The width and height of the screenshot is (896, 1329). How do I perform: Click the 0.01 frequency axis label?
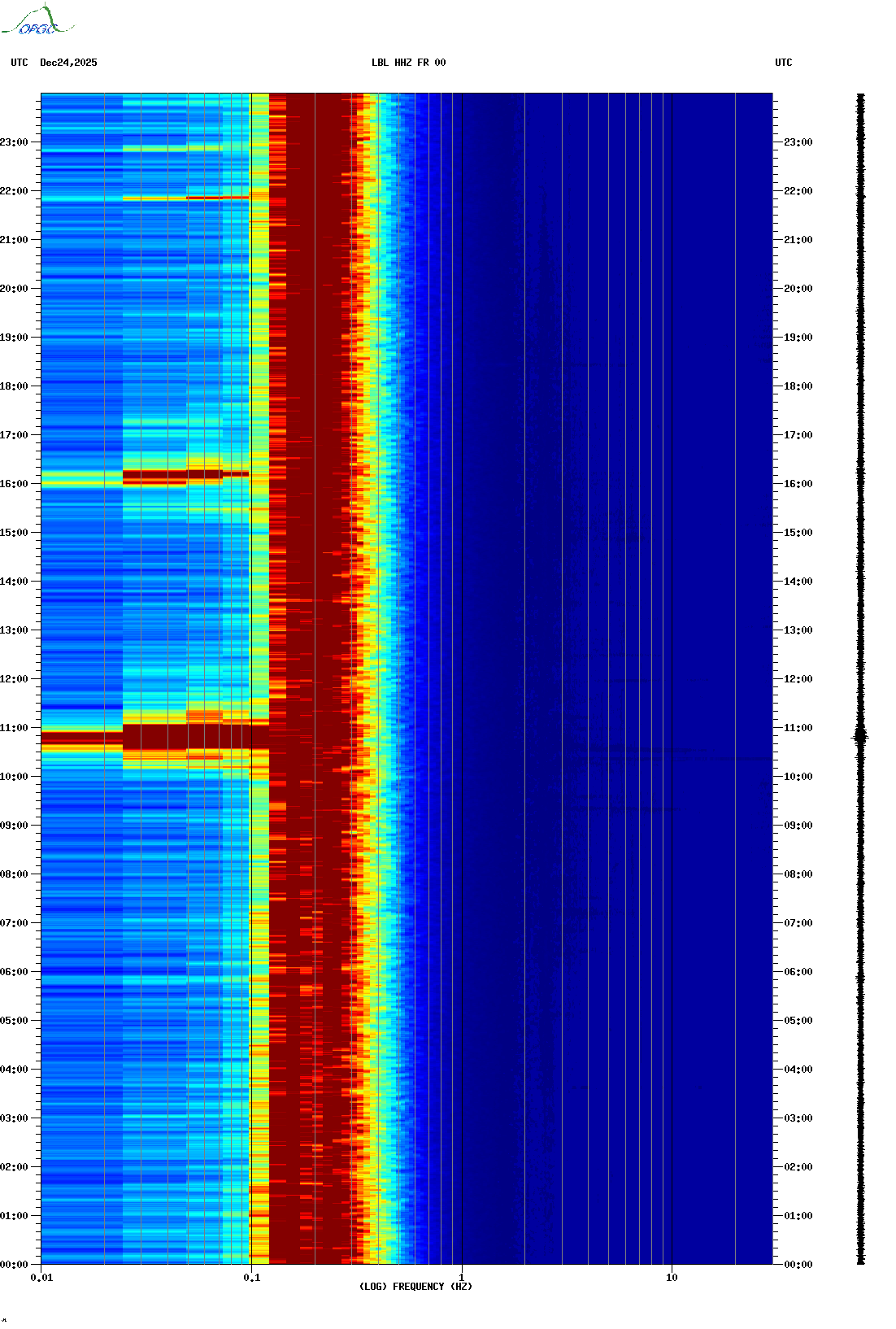pyautogui.click(x=41, y=1278)
